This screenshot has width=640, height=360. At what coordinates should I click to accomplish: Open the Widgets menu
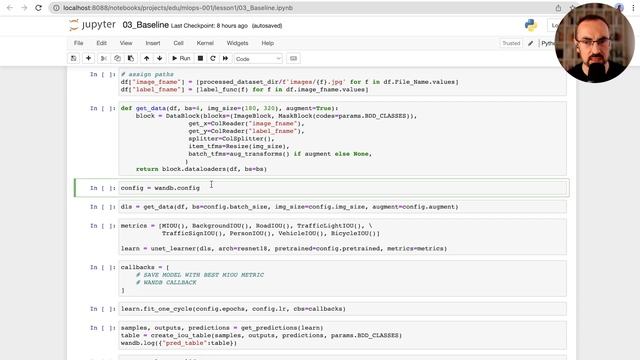pos(237,43)
